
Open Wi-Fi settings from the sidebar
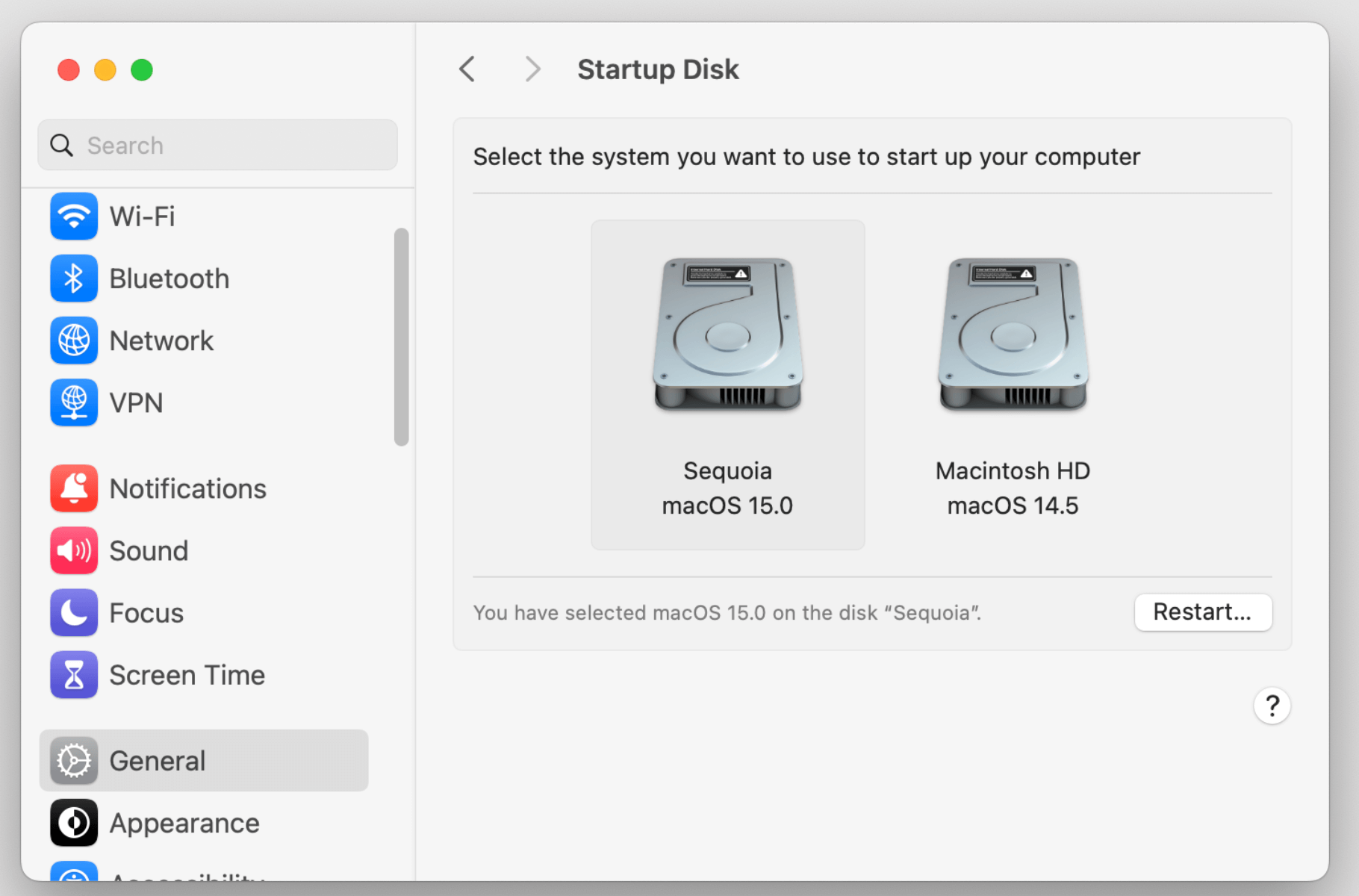tap(142, 216)
